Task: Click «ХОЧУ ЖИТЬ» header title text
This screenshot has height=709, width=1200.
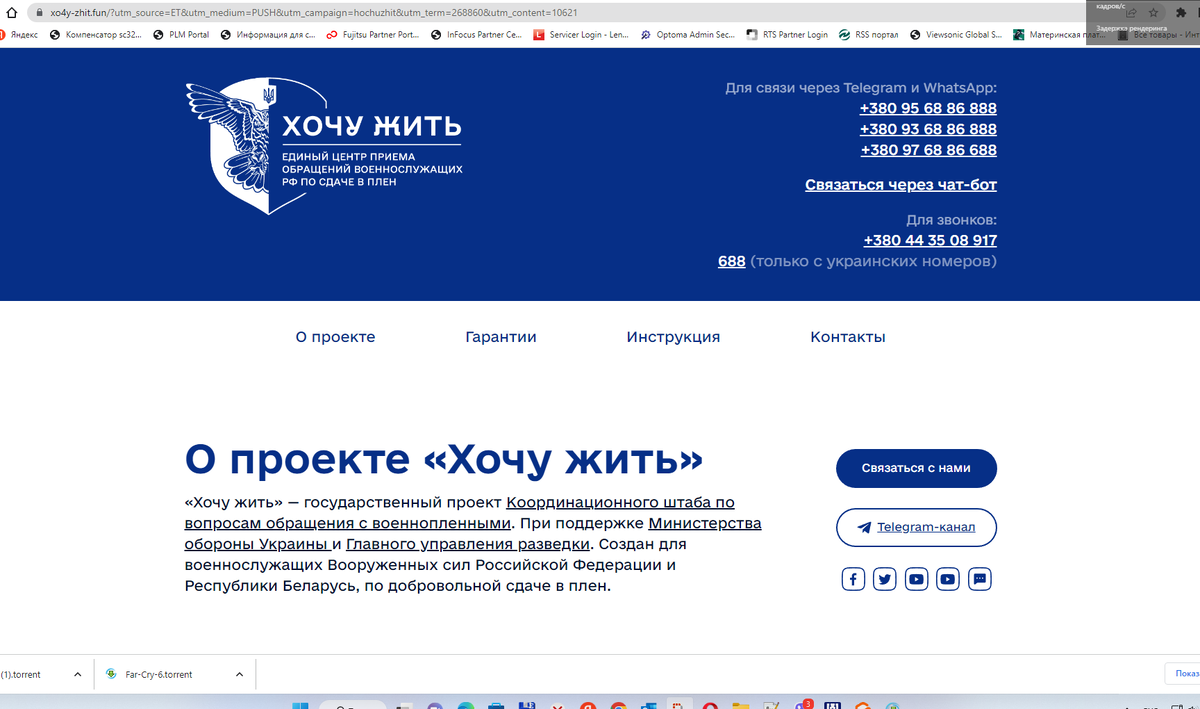Action: click(371, 127)
